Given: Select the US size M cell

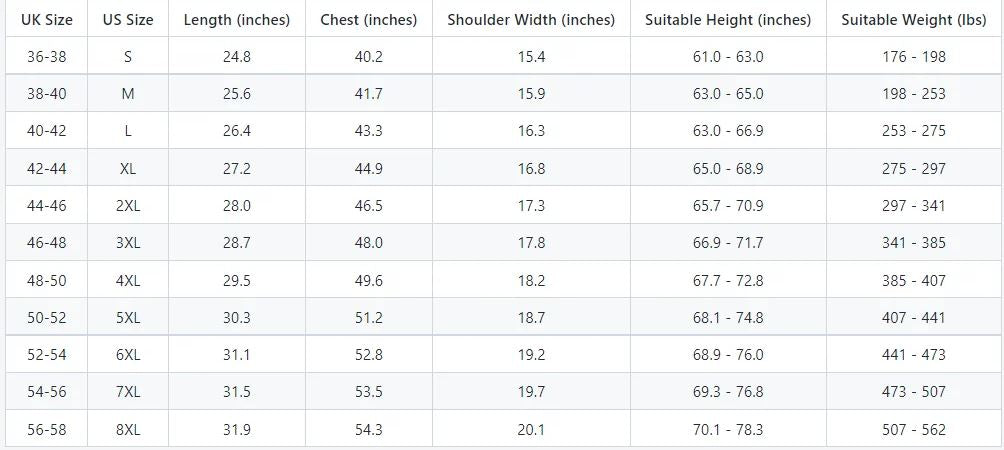Looking at the screenshot, I should coord(128,94).
